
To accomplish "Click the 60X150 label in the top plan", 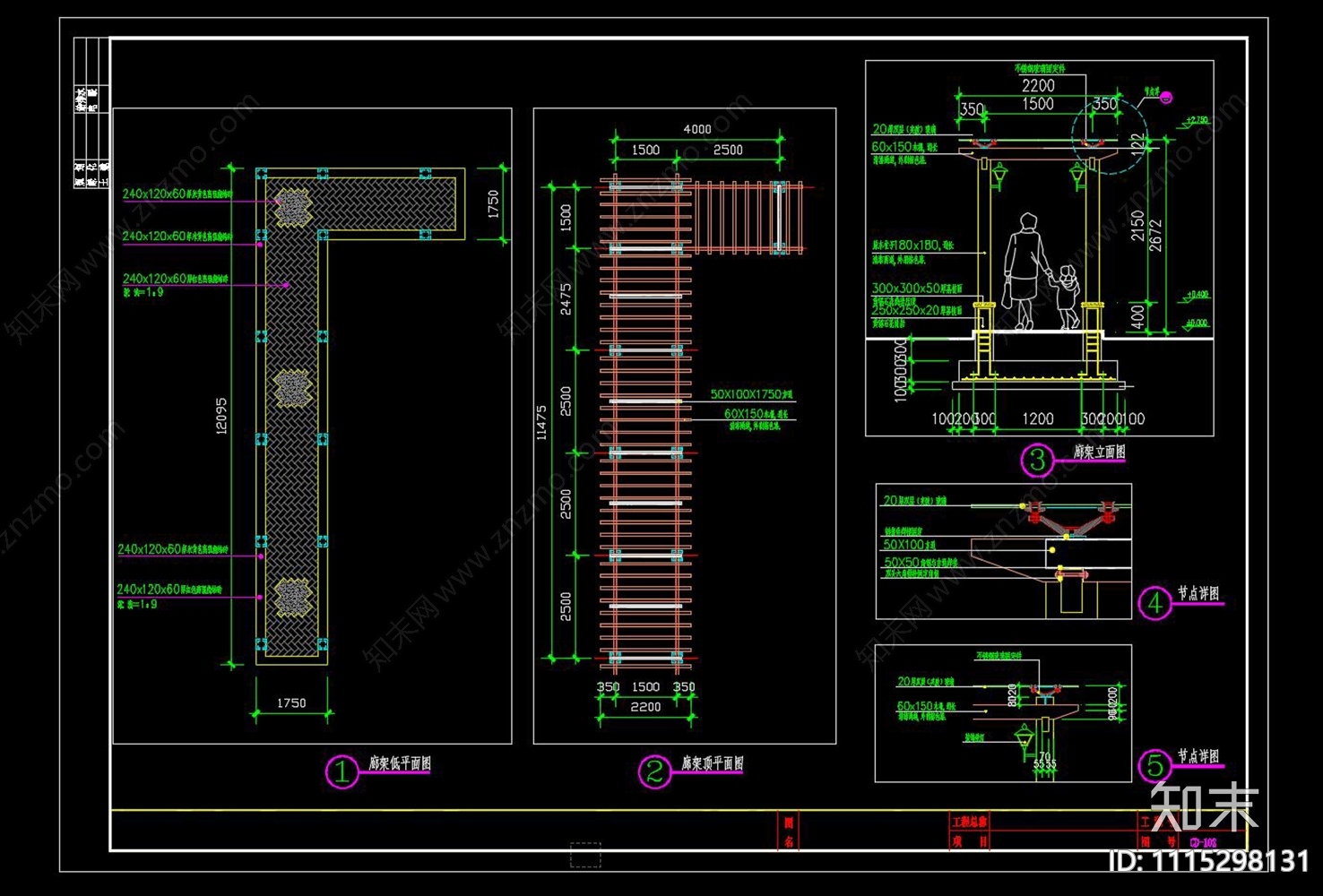I will pos(757,415).
